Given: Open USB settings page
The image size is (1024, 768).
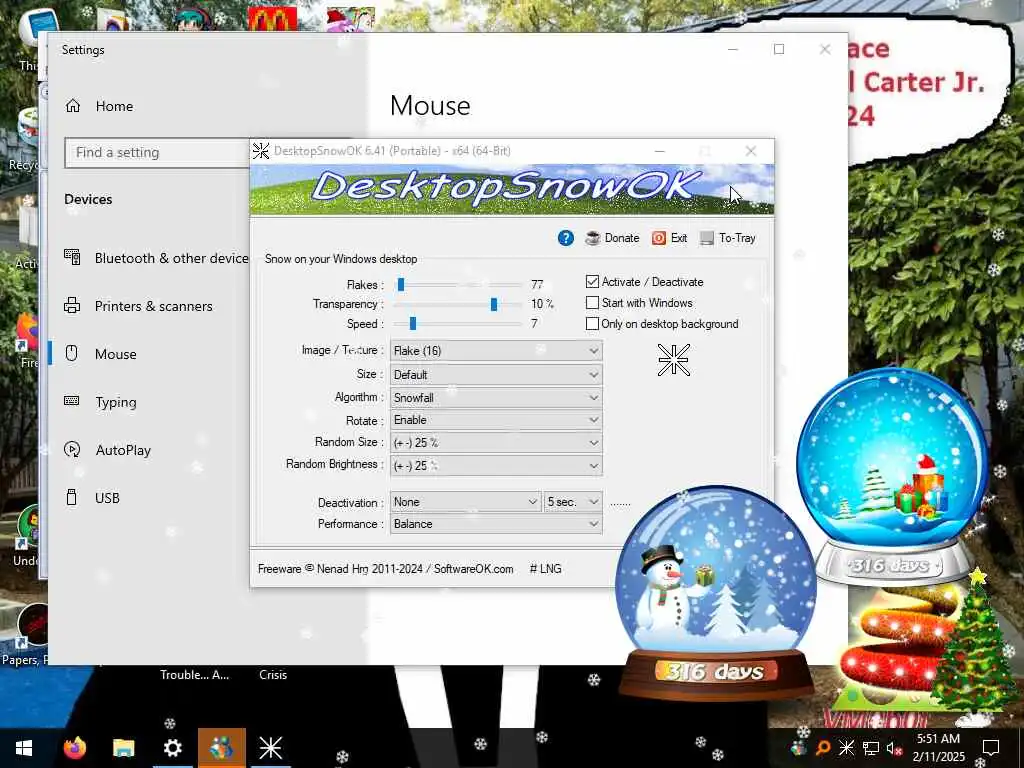Looking at the screenshot, I should pyautogui.click(x=107, y=498).
